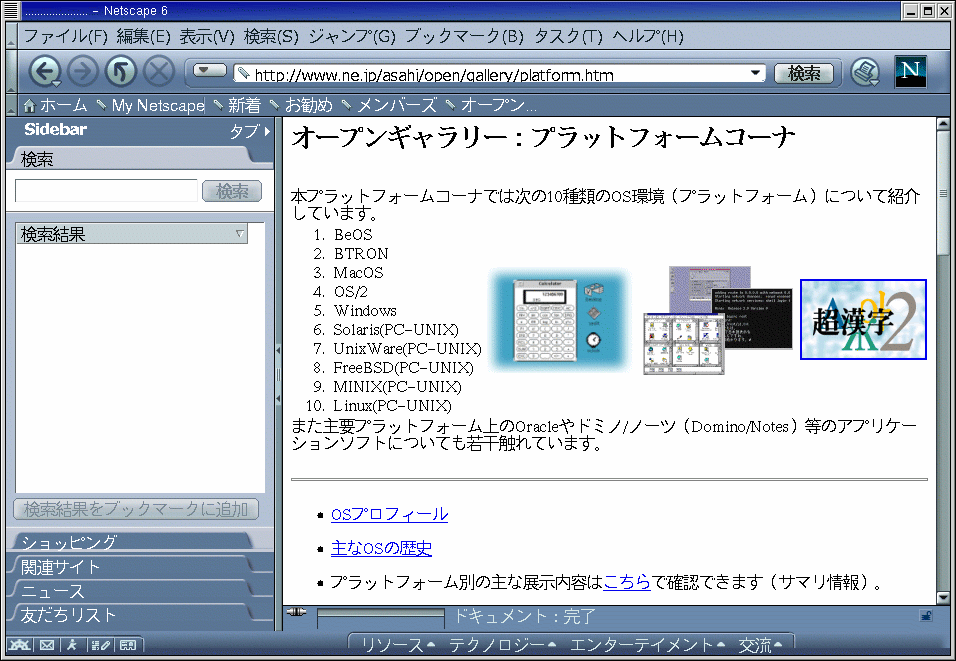Reload the page with the curved-arrow button
The height and width of the screenshot is (661, 956).
[x=121, y=72]
